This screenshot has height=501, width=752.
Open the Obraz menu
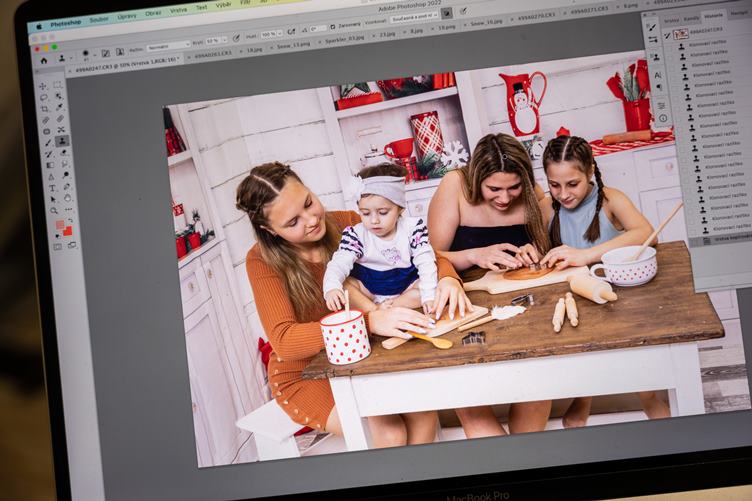coord(153,13)
